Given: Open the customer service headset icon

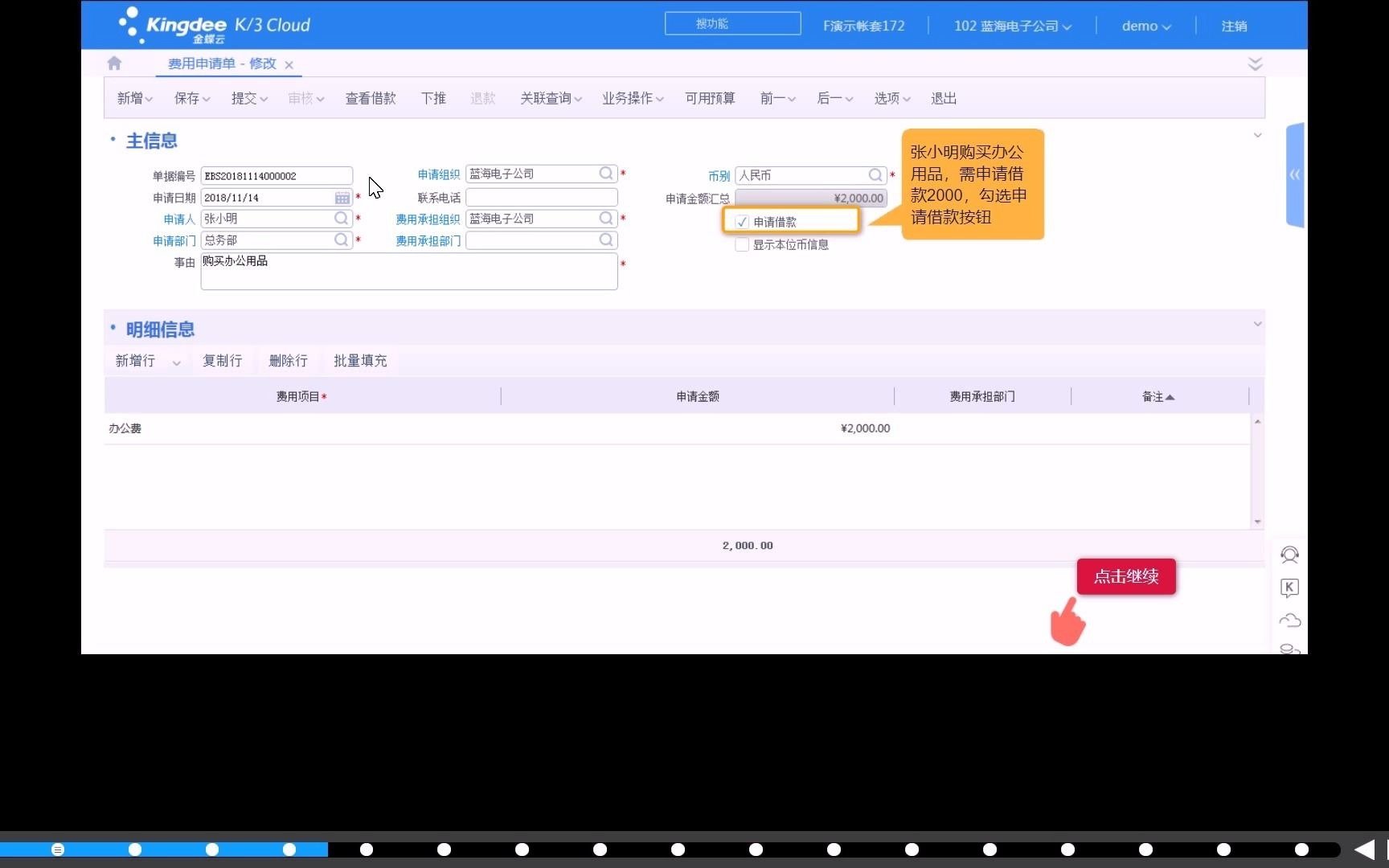Looking at the screenshot, I should [x=1289, y=555].
